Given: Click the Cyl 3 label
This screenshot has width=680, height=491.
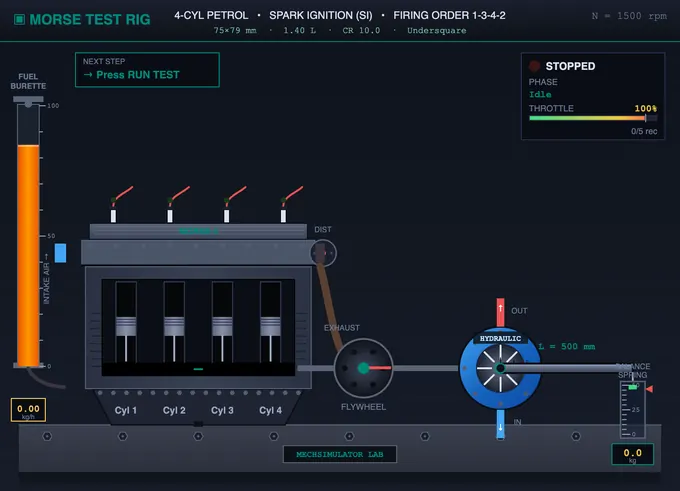Looking at the screenshot, I should pyautogui.click(x=222, y=410).
